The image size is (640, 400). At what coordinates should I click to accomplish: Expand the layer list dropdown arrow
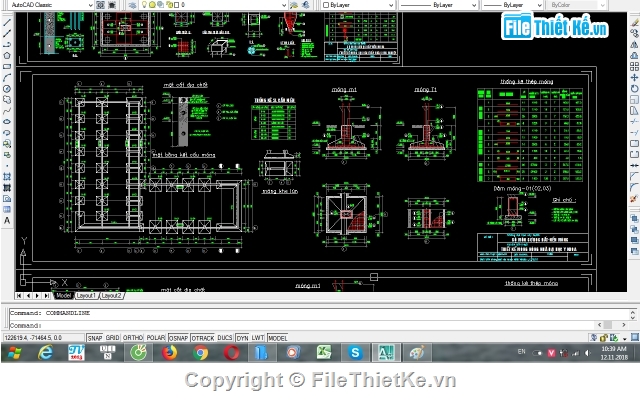click(284, 5)
